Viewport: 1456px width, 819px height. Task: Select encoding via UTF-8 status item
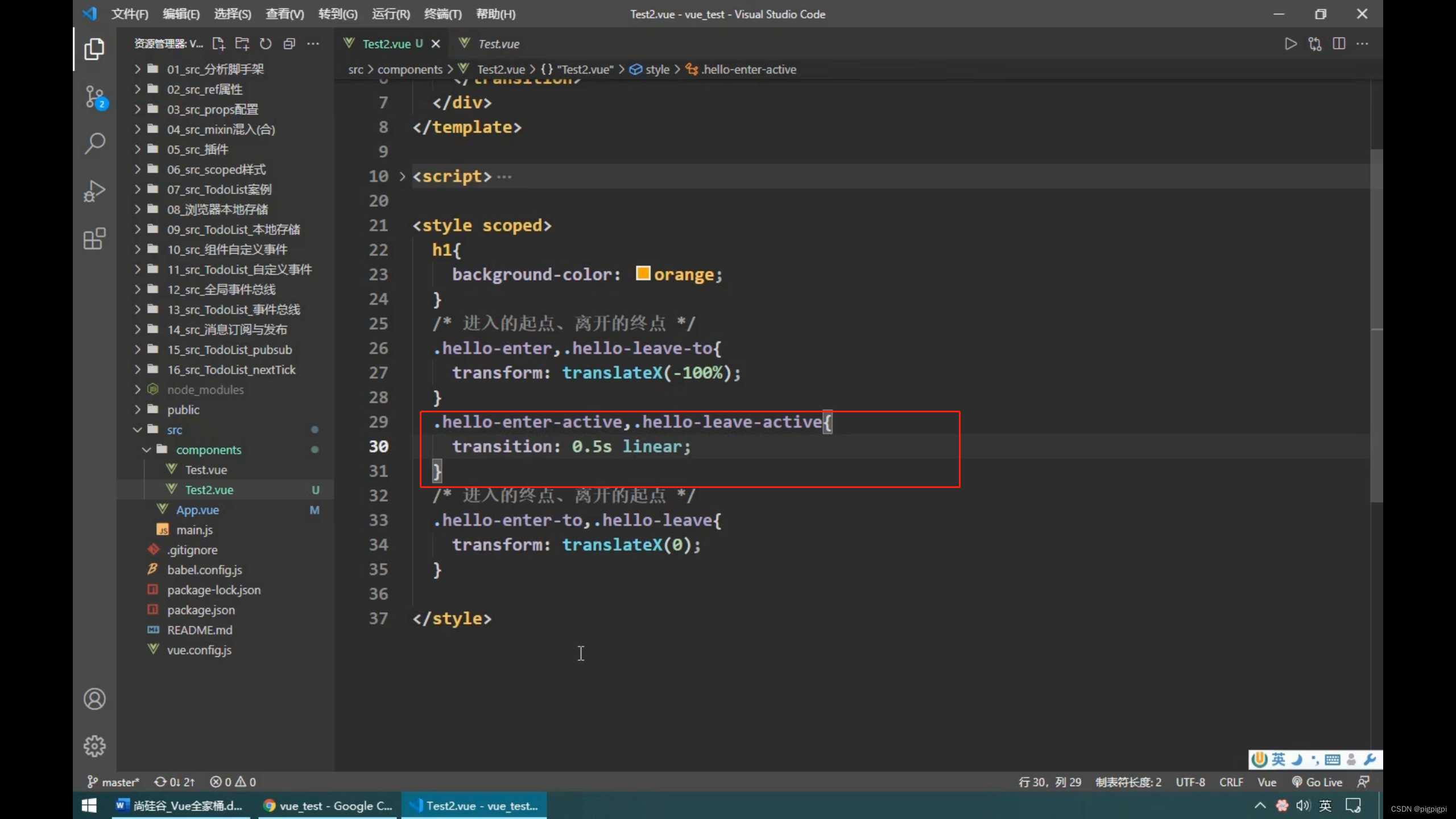coord(1190,782)
